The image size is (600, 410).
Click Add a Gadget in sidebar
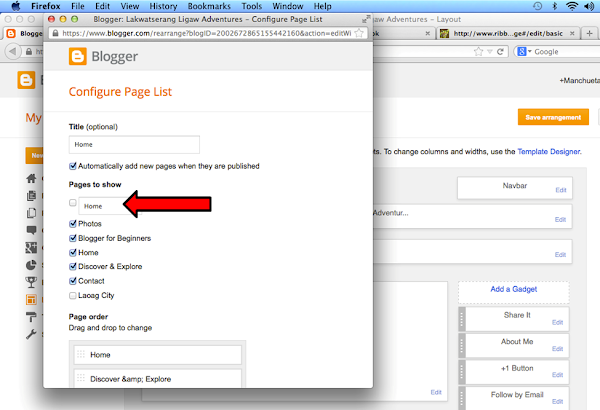tap(514, 289)
